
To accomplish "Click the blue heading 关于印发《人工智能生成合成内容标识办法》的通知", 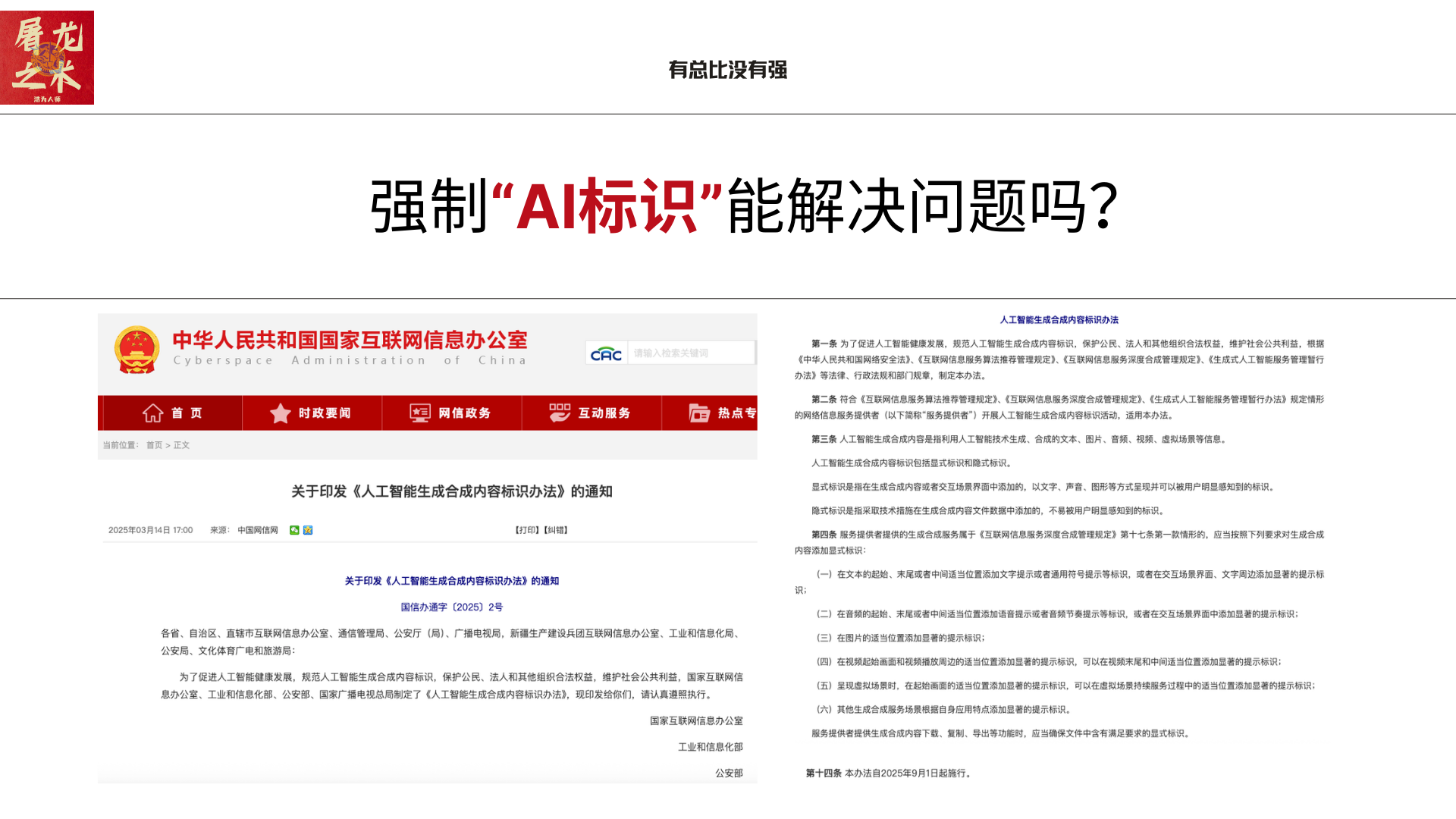I will tap(452, 581).
